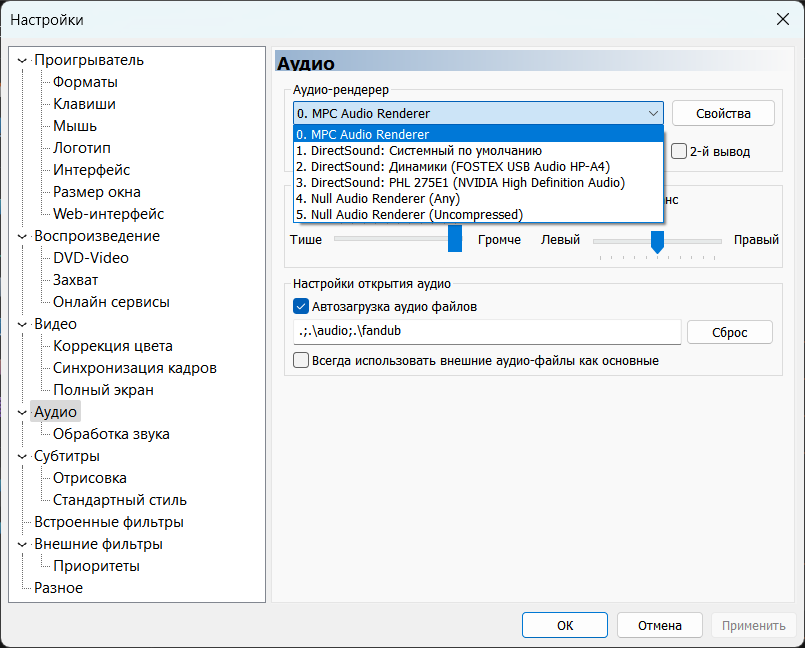This screenshot has height=648, width=805.
Task: Toggle always use external audio files checkbox
Action: [301, 360]
